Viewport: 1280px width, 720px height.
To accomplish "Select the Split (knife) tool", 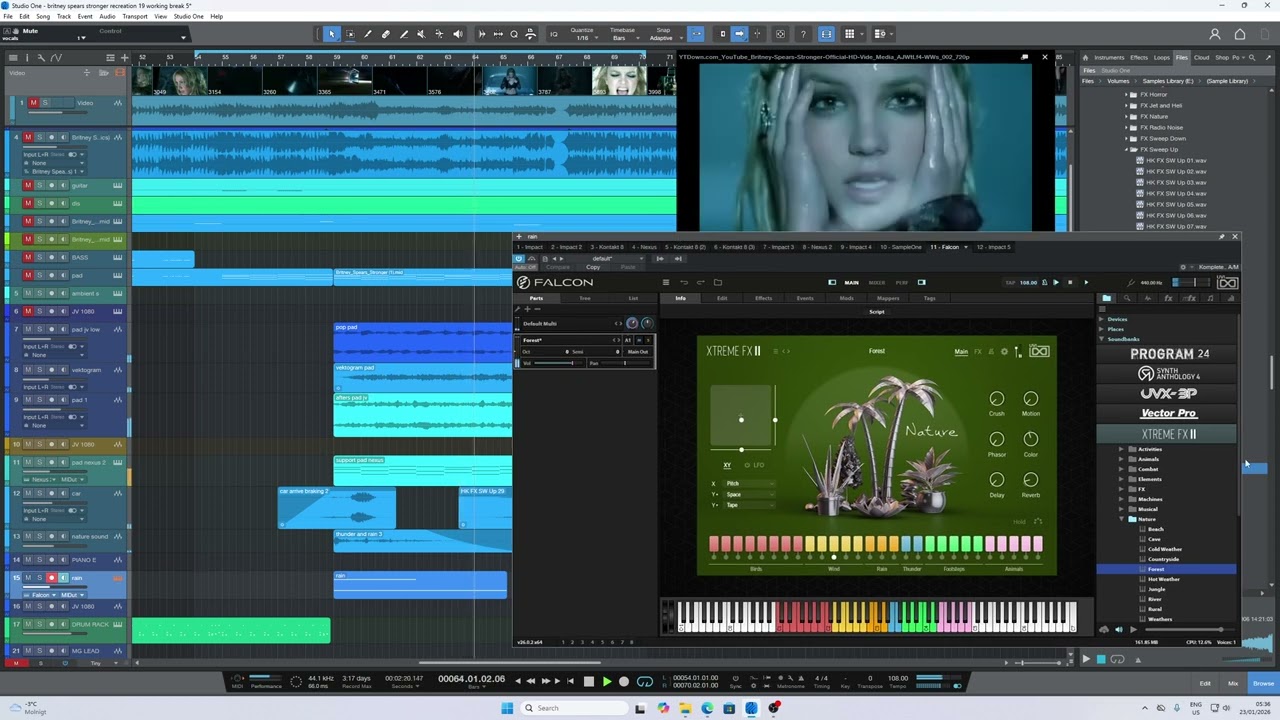I will point(368,34).
